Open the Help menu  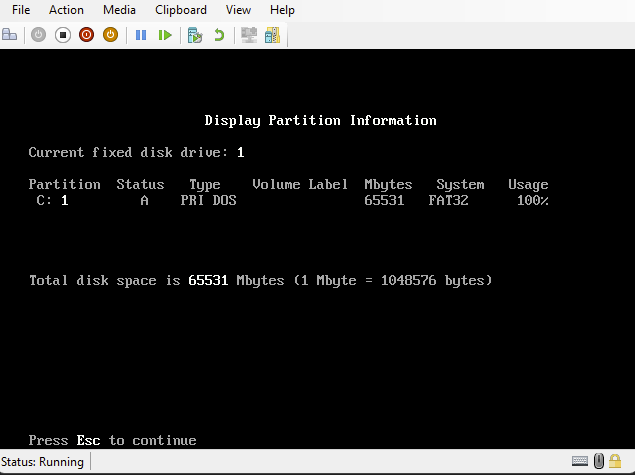(282, 10)
